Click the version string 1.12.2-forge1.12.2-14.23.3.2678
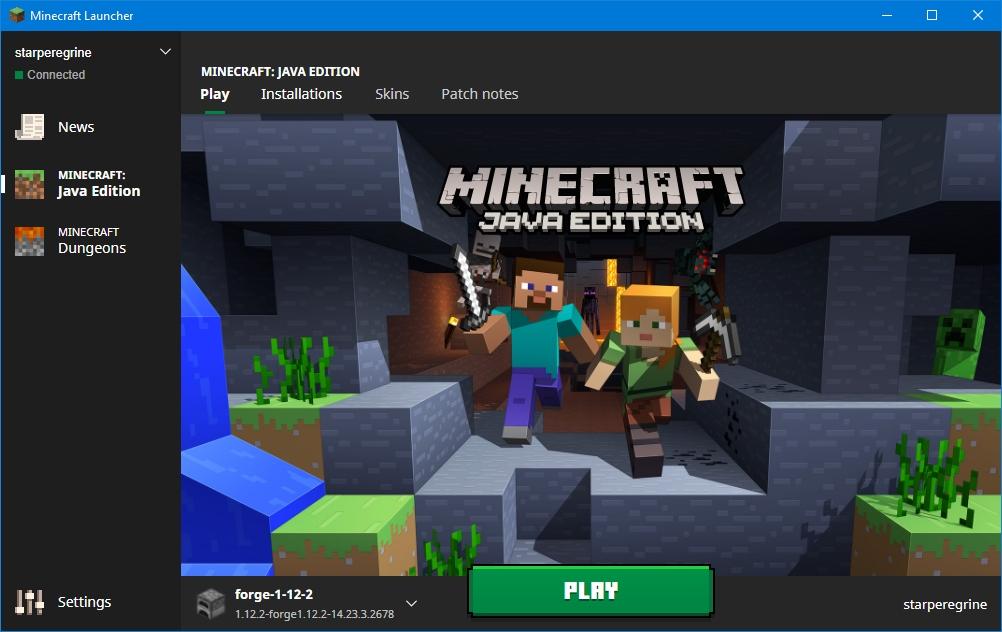The height and width of the screenshot is (632, 1002). point(314,614)
